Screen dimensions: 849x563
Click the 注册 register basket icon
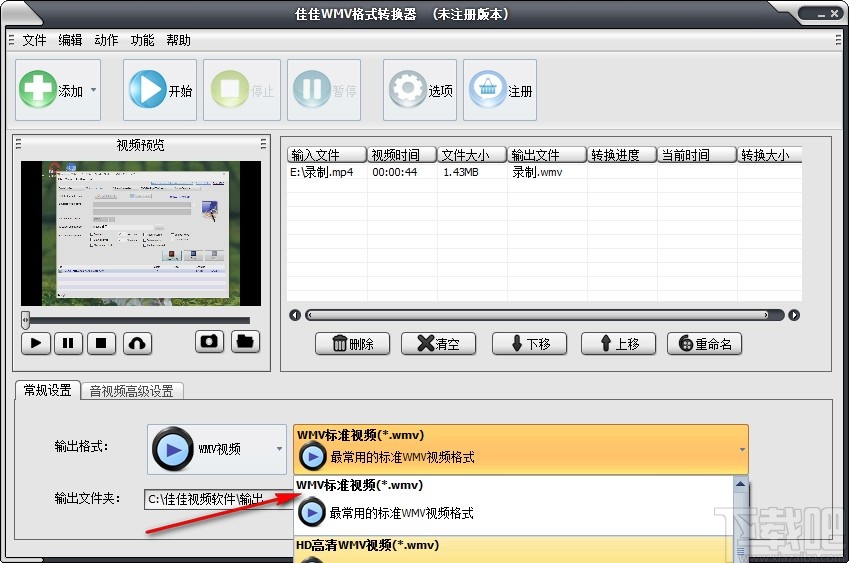tap(487, 89)
